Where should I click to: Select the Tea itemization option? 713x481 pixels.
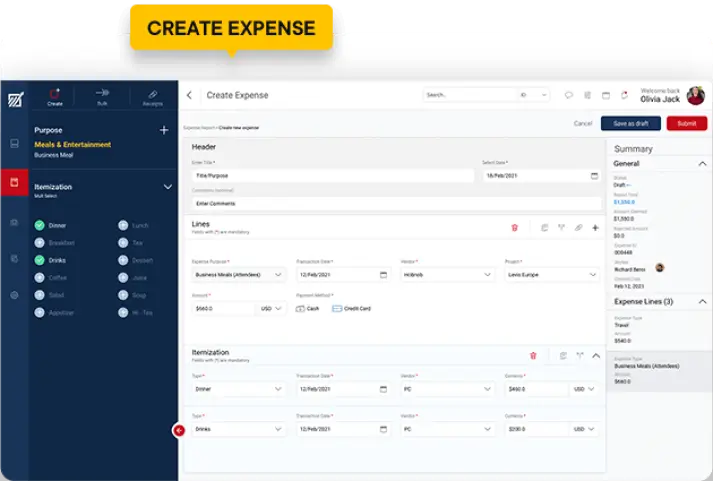click(x=123, y=243)
